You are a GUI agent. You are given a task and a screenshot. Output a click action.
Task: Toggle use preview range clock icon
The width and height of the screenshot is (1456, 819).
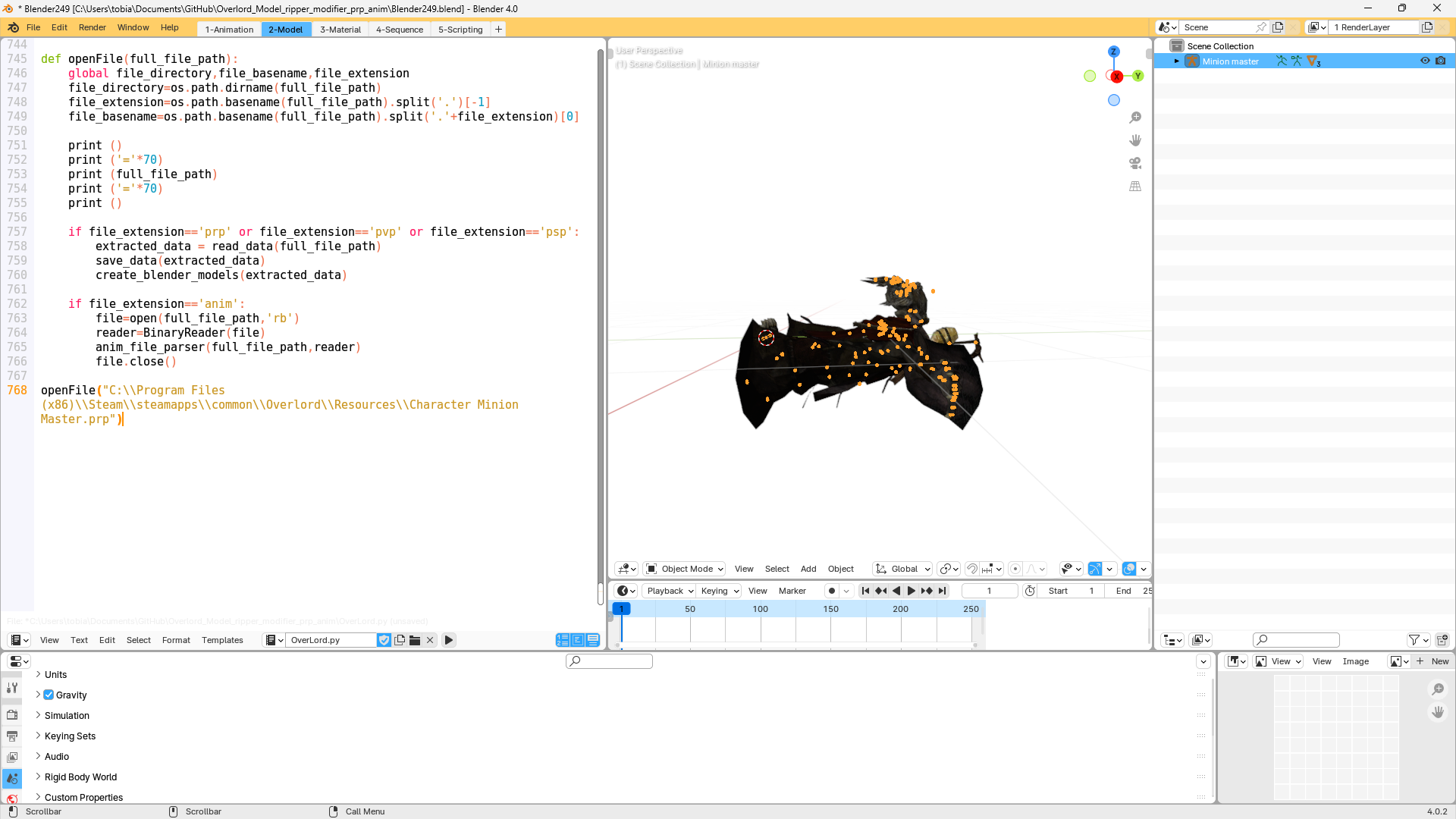point(1030,591)
